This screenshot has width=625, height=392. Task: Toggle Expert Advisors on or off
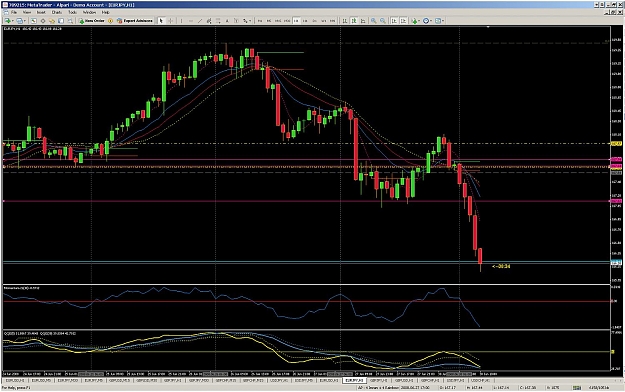[x=134, y=21]
